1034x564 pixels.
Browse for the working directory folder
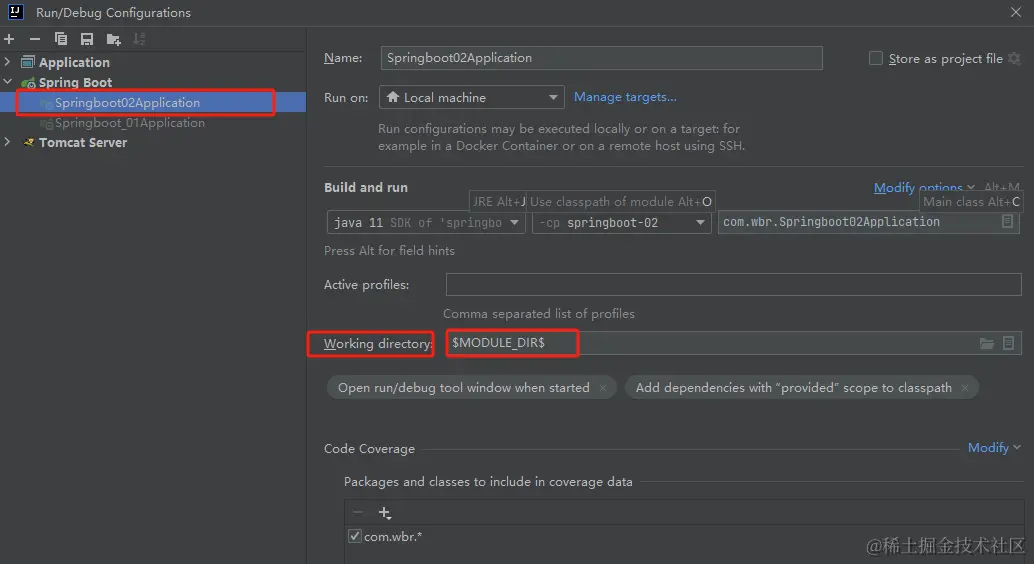pos(987,343)
